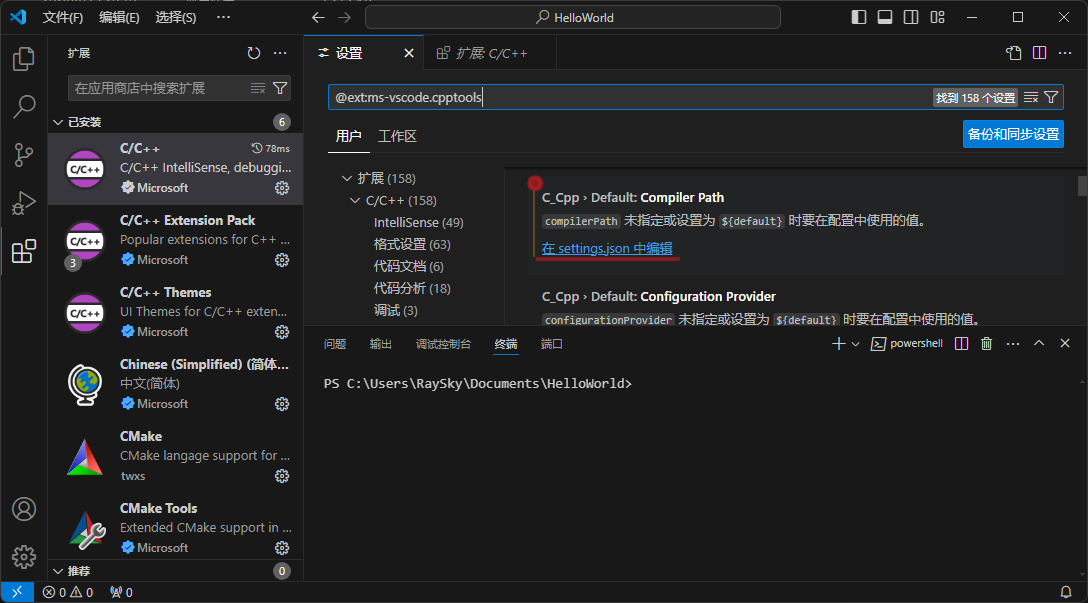Toggle primary side bar layout icon
1088x603 pixels.
coord(859,17)
